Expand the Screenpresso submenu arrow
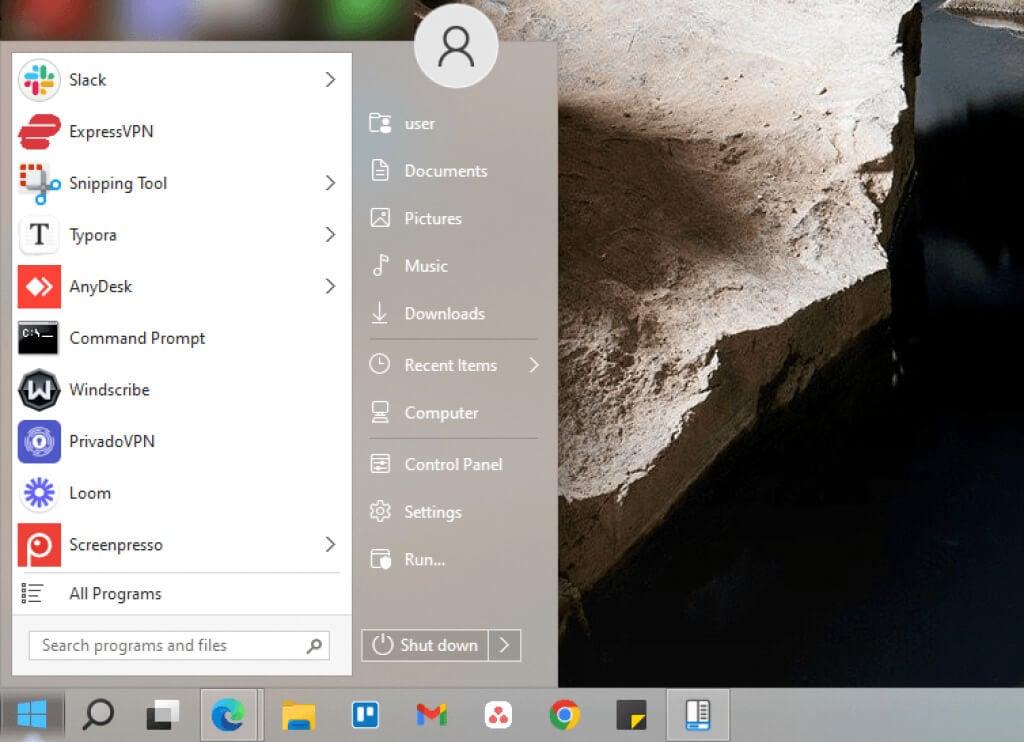The width and height of the screenshot is (1024, 742). (x=330, y=545)
